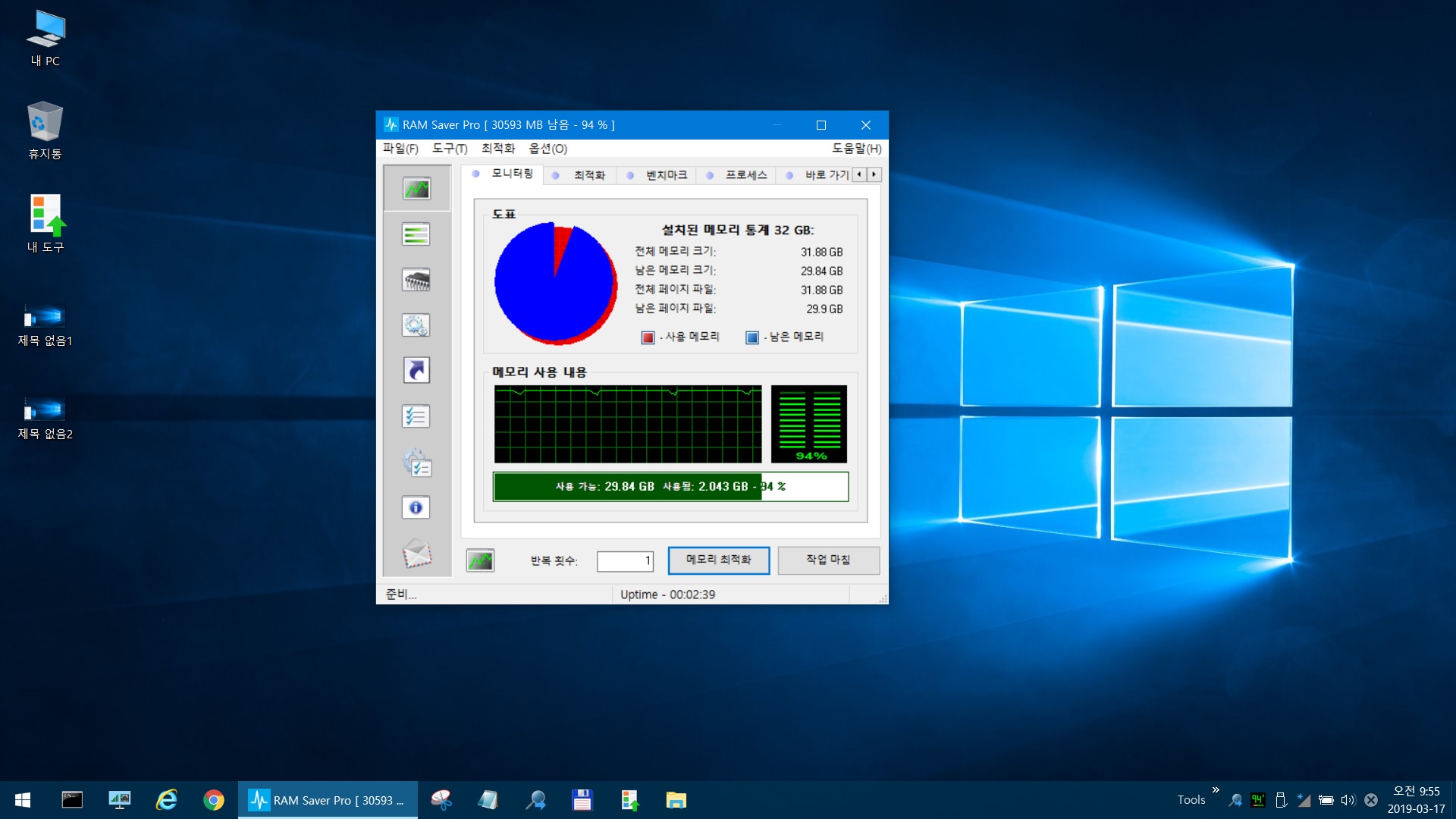1456x819 pixels.
Task: Open the gear with checklist sidebar icon
Action: [416, 463]
